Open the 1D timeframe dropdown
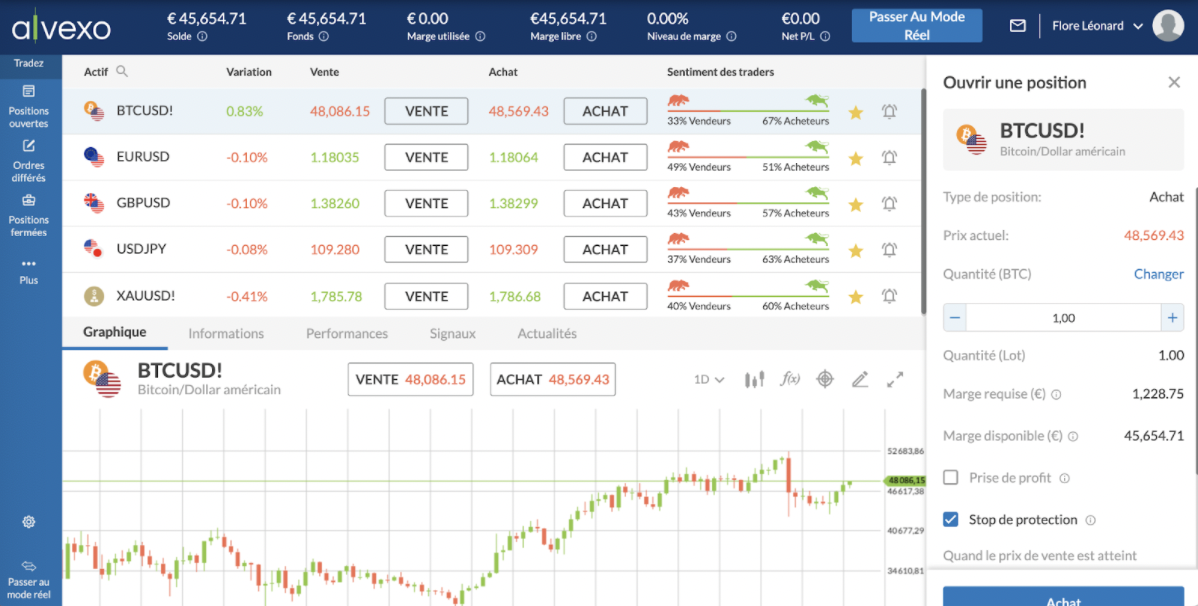This screenshot has height=606, width=1198. (709, 380)
